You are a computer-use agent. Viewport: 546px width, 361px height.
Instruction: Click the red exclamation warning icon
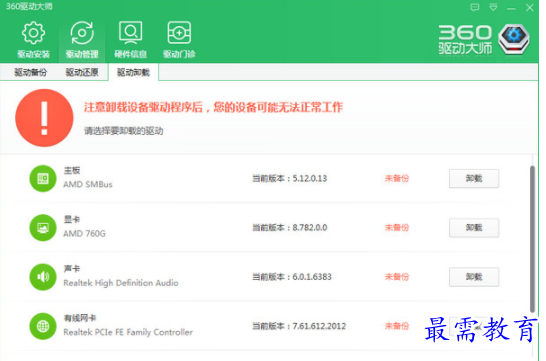[44, 118]
